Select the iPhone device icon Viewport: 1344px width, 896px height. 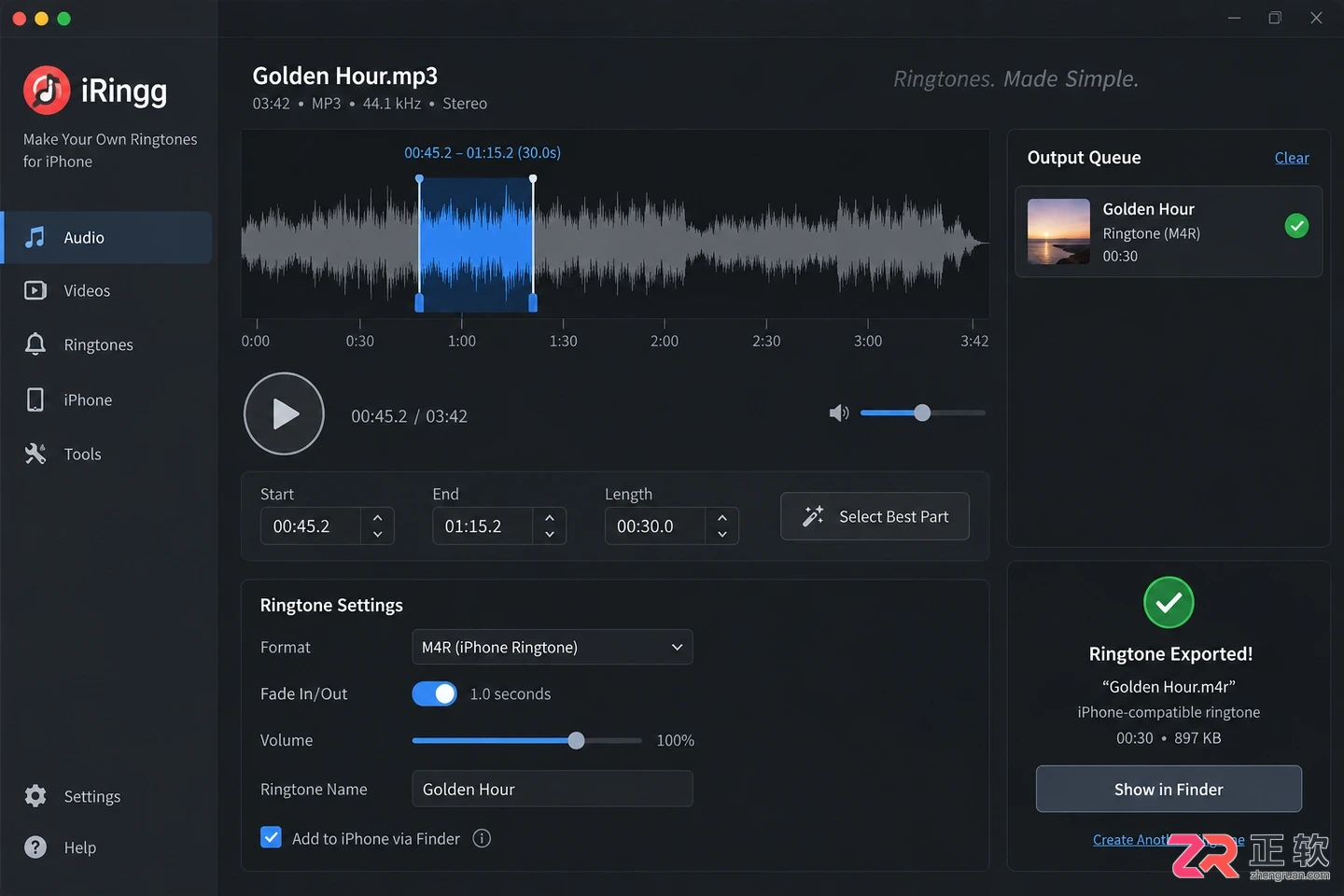[35, 399]
